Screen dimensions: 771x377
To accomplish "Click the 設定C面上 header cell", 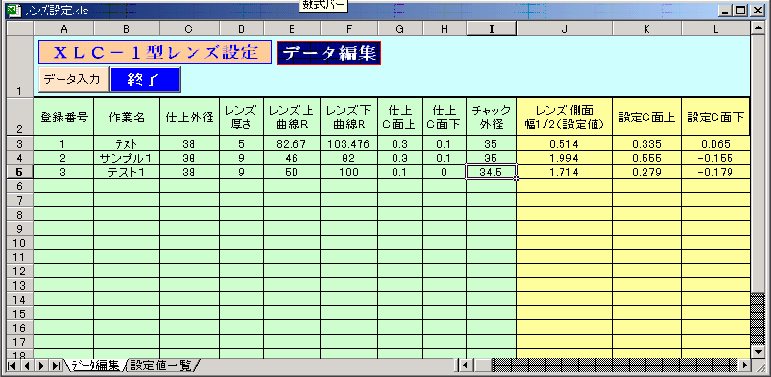I will (x=647, y=116).
